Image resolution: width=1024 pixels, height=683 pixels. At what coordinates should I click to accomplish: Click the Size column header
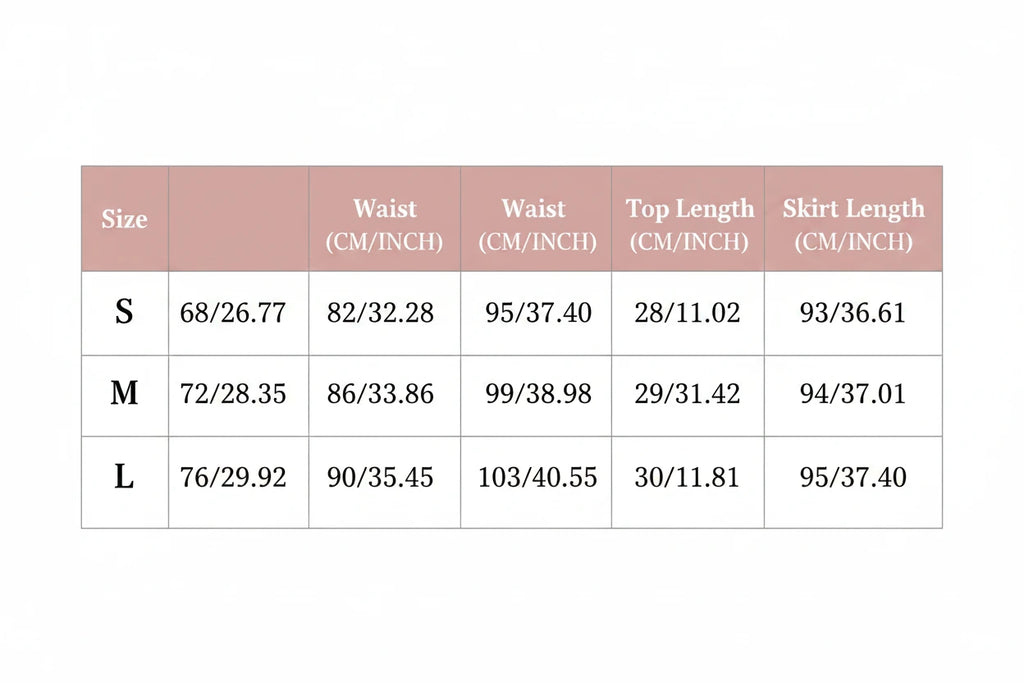click(125, 219)
